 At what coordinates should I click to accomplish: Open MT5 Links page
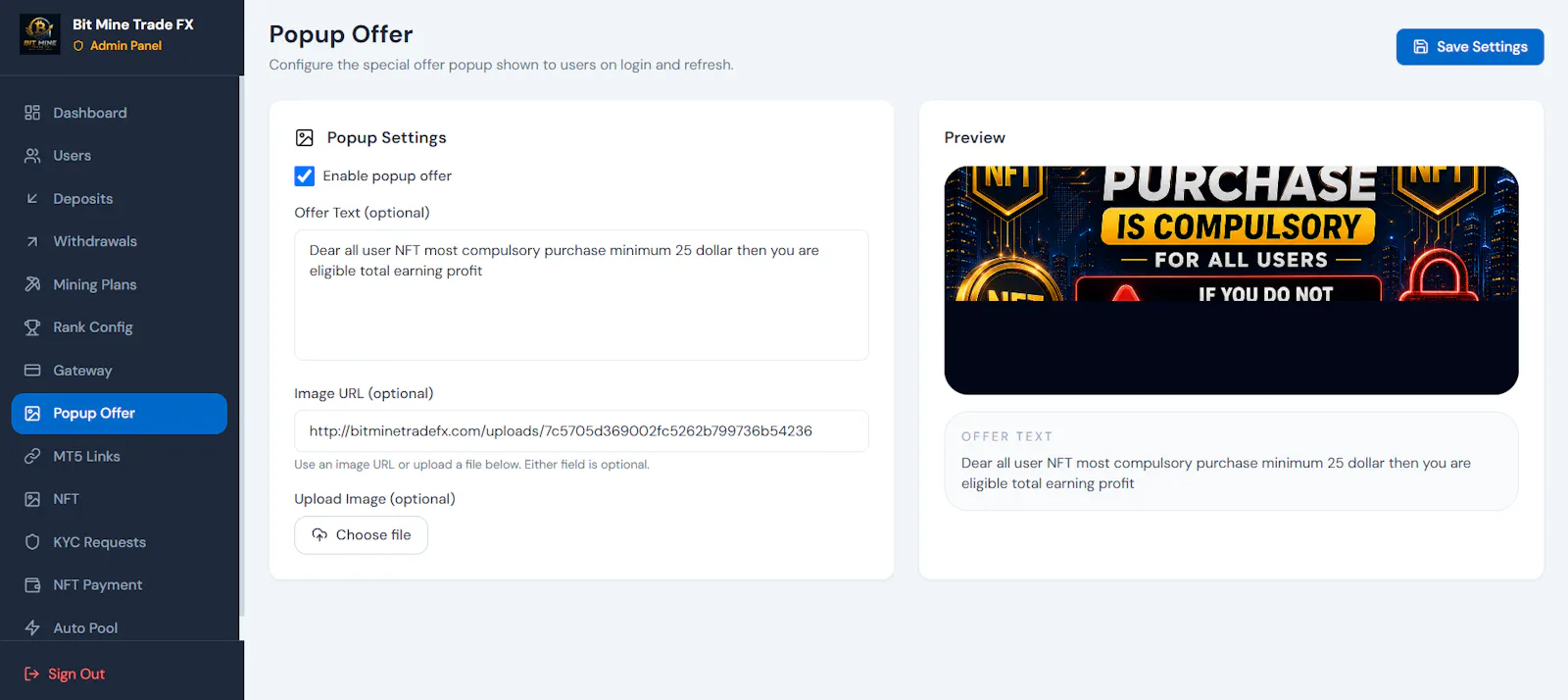[120, 456]
